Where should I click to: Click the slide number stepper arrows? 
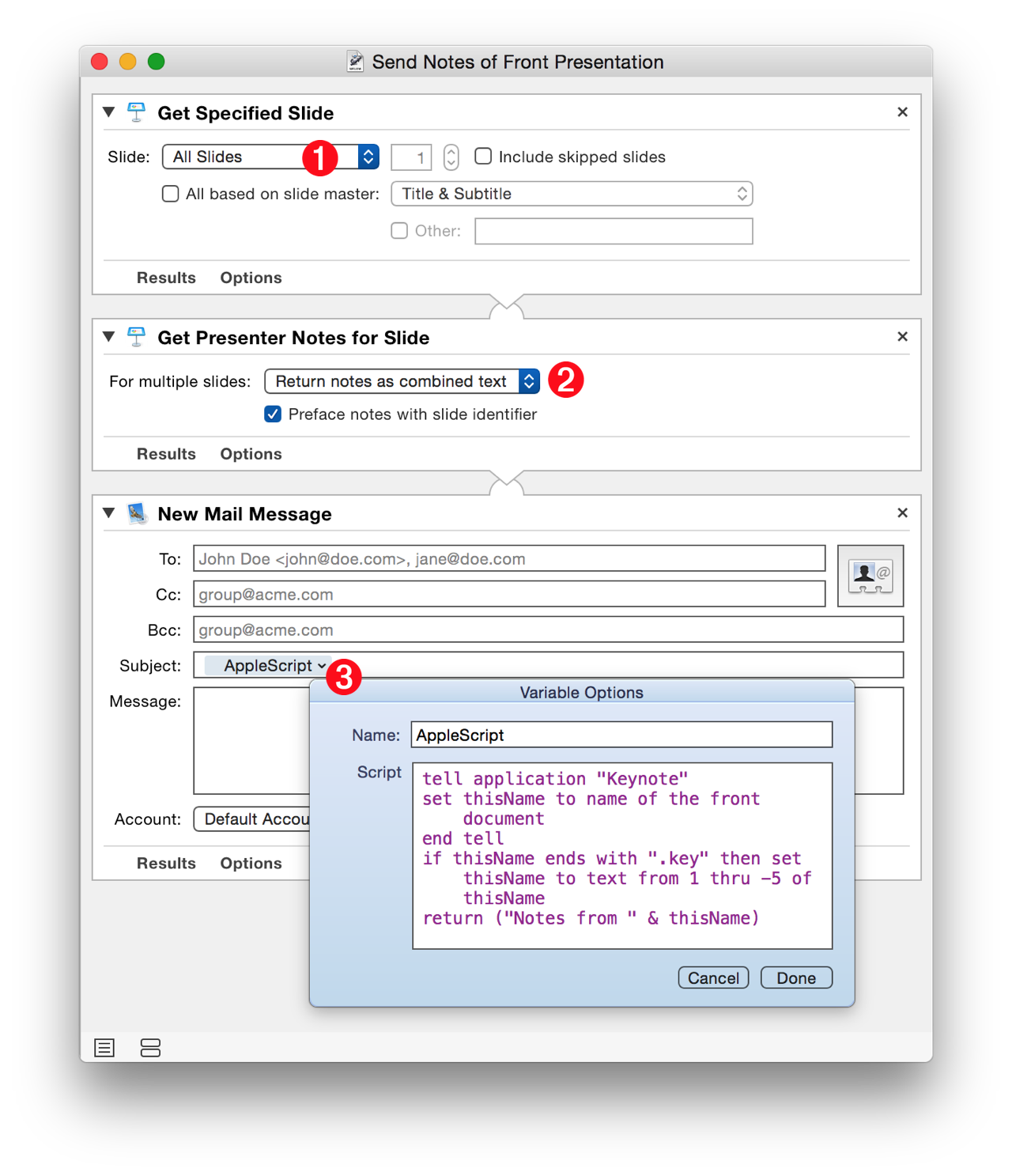[451, 157]
